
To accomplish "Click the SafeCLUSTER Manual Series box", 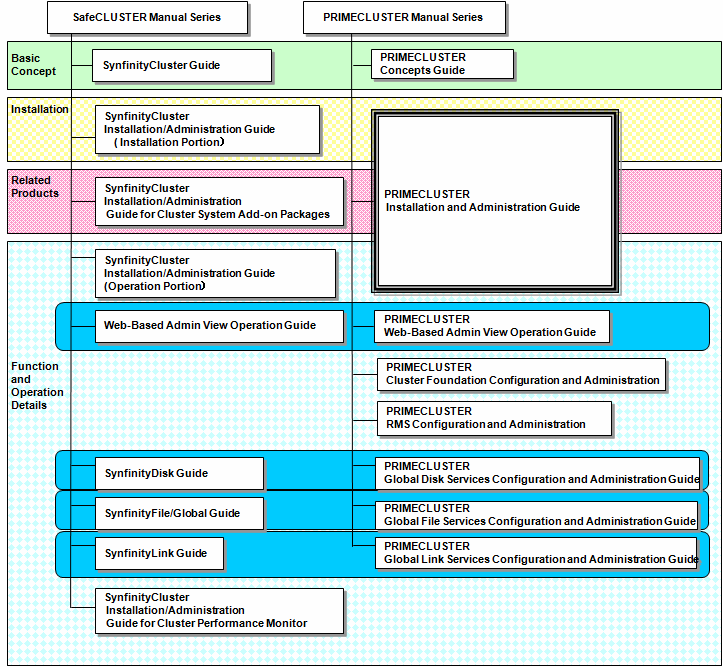I will tap(147, 18).
